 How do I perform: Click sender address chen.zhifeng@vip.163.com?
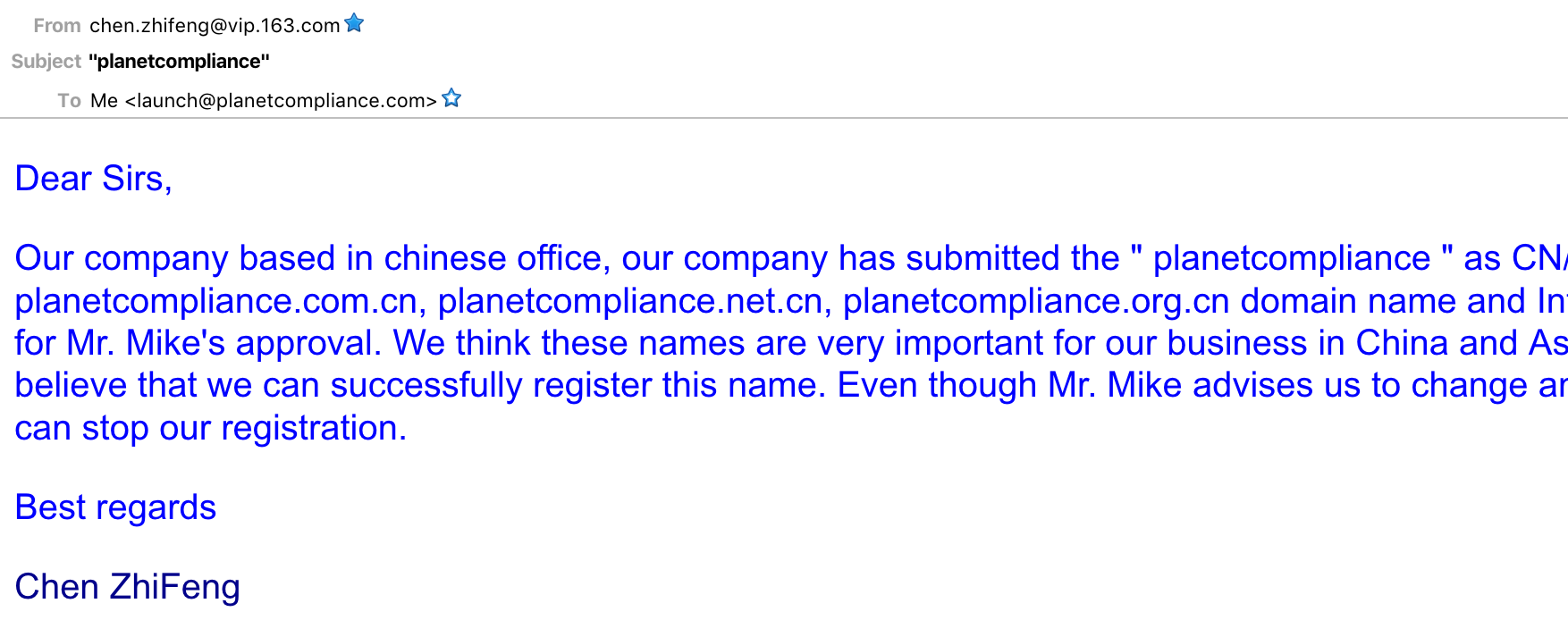click(x=215, y=25)
